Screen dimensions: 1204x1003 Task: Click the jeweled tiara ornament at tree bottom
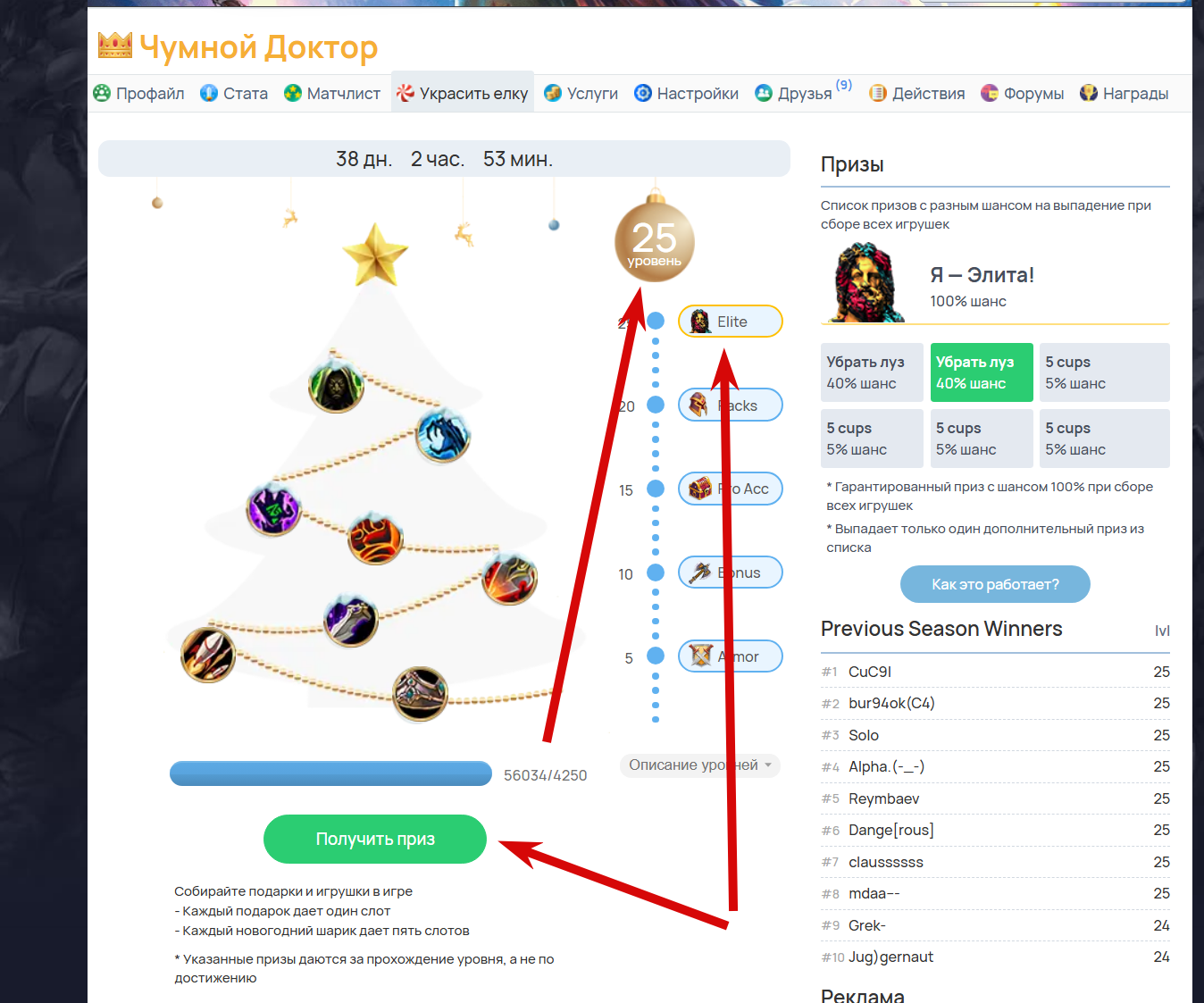point(420,694)
